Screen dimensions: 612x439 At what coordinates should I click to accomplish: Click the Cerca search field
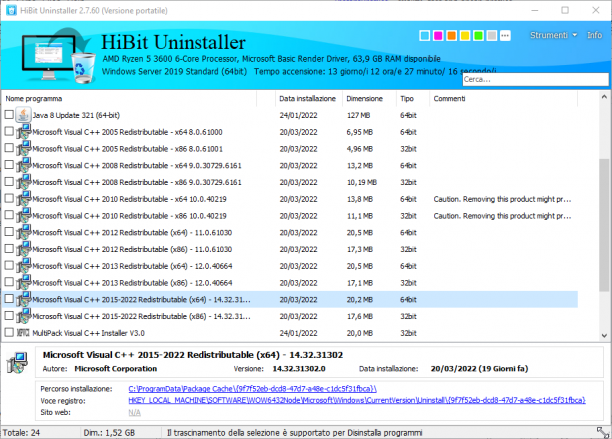535,80
